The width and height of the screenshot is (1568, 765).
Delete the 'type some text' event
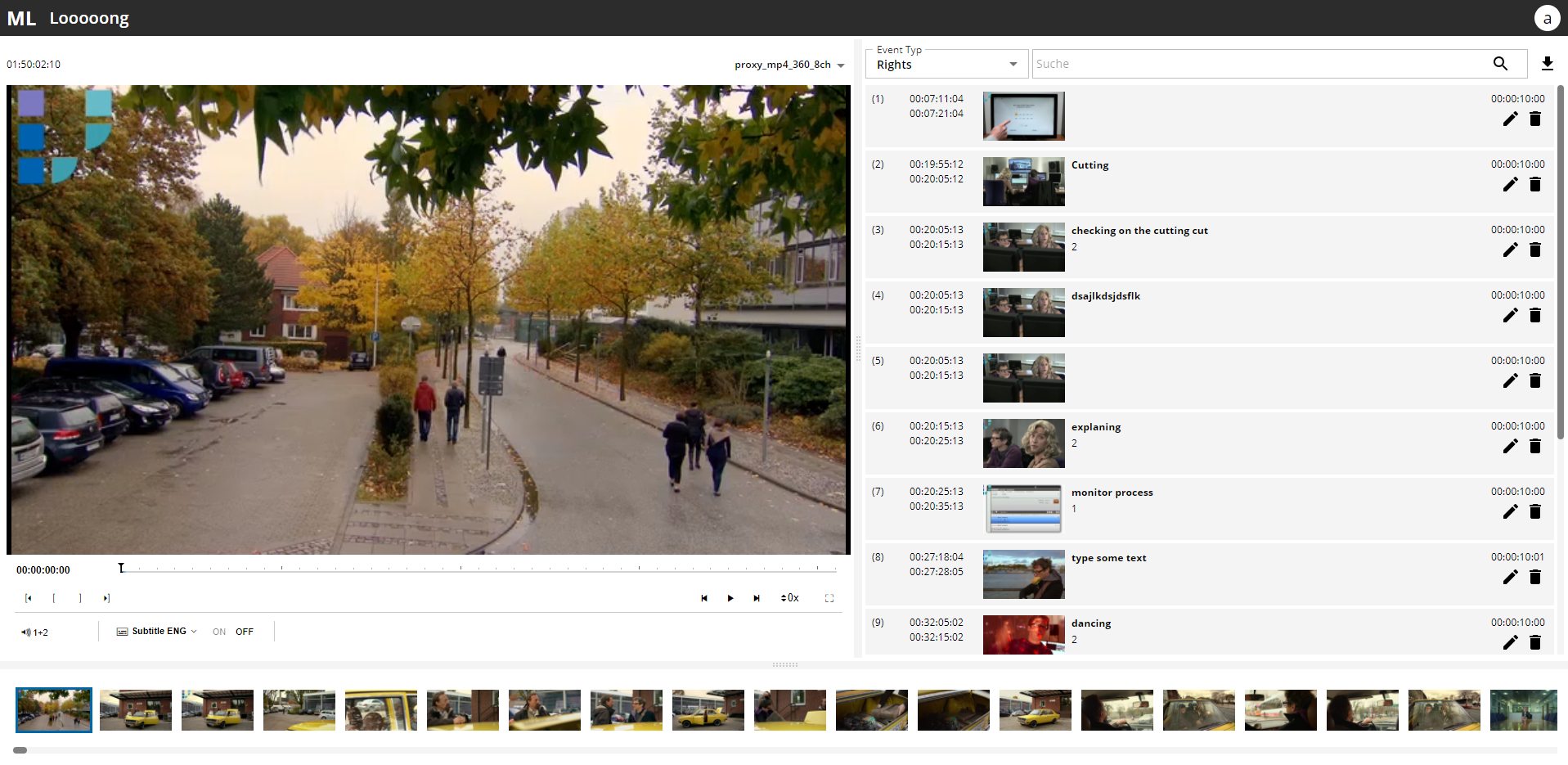[x=1535, y=577]
